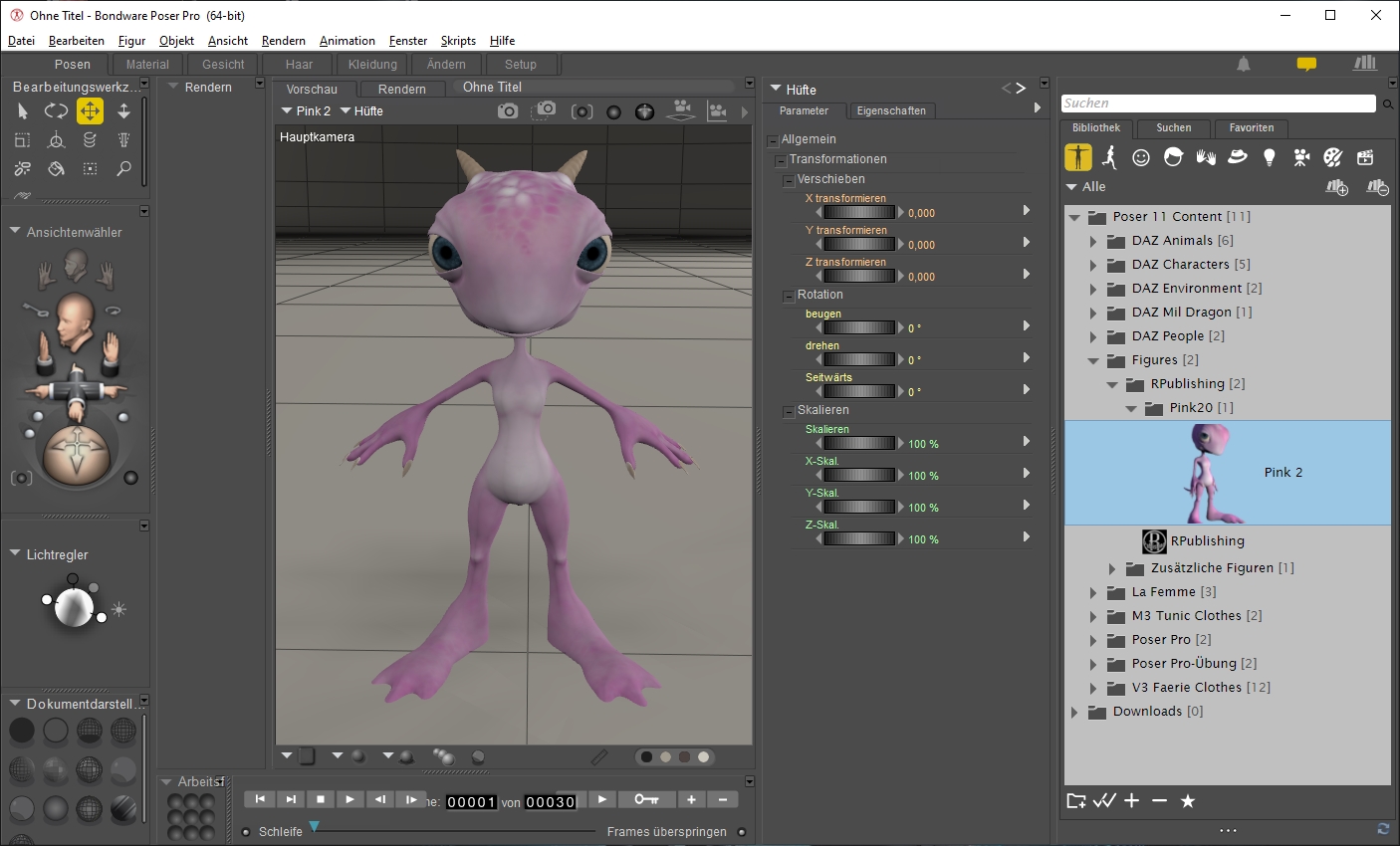
Task: Expand the DAZ Animals folder
Action: click(x=1092, y=241)
